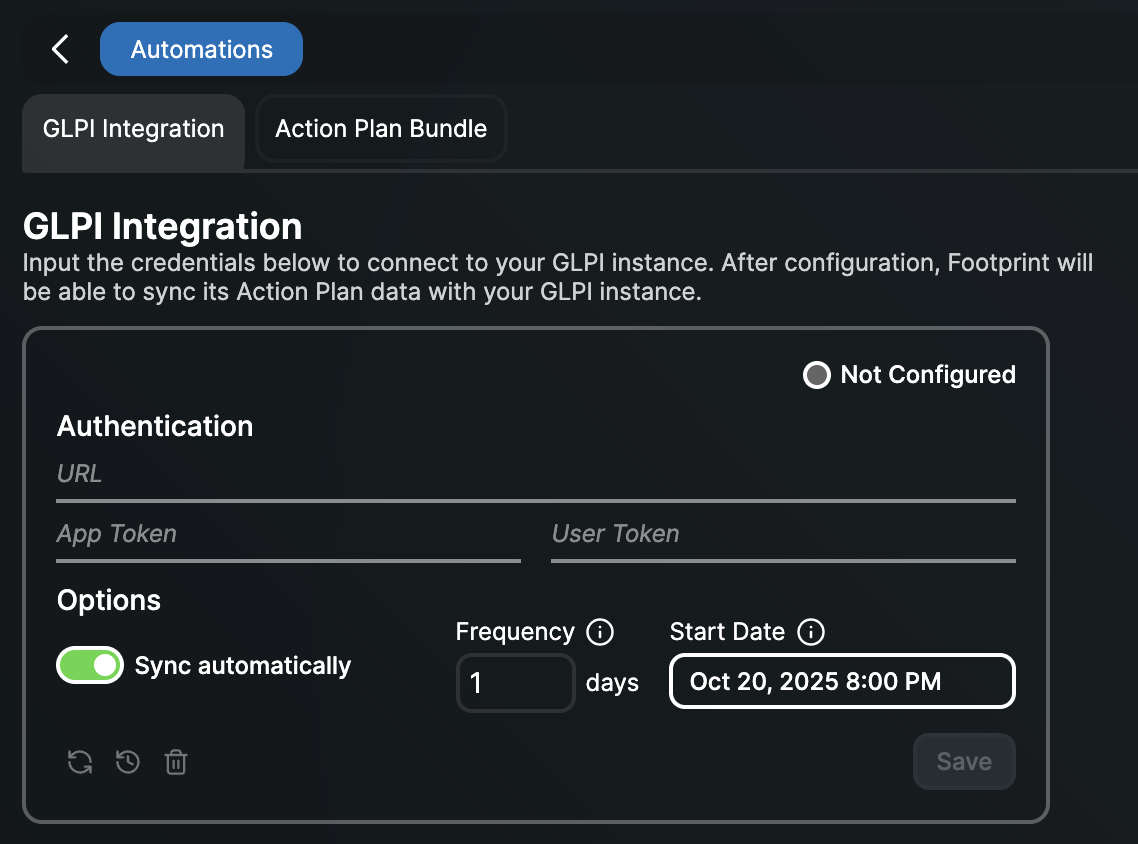Click the back arrow icon
The image size is (1138, 844).
[x=60, y=49]
